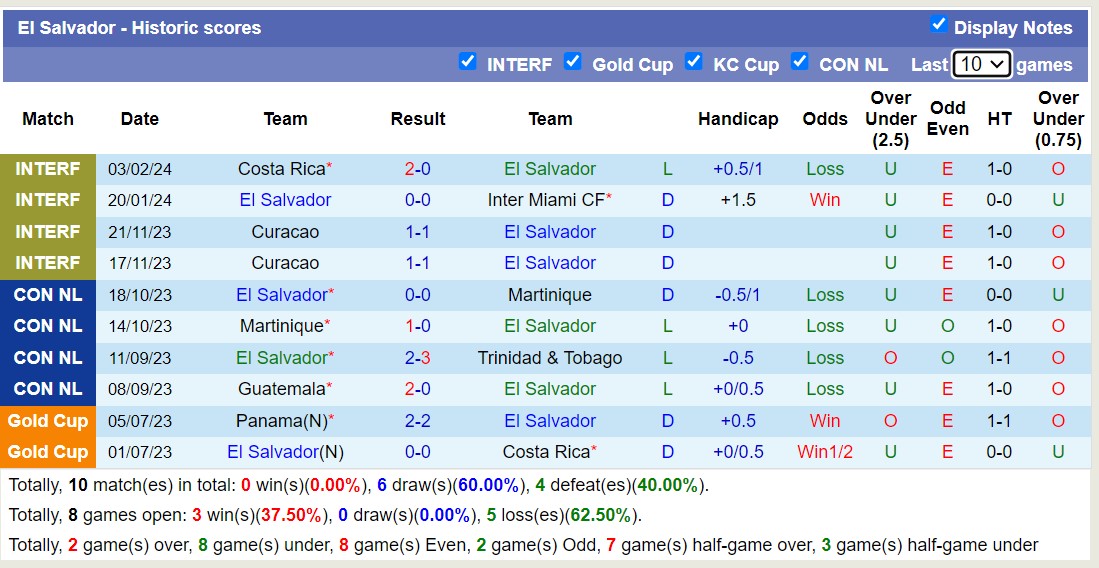Viewport: 1099px width, 568px height.
Task: Click the Handicap column header
Action: point(738,119)
